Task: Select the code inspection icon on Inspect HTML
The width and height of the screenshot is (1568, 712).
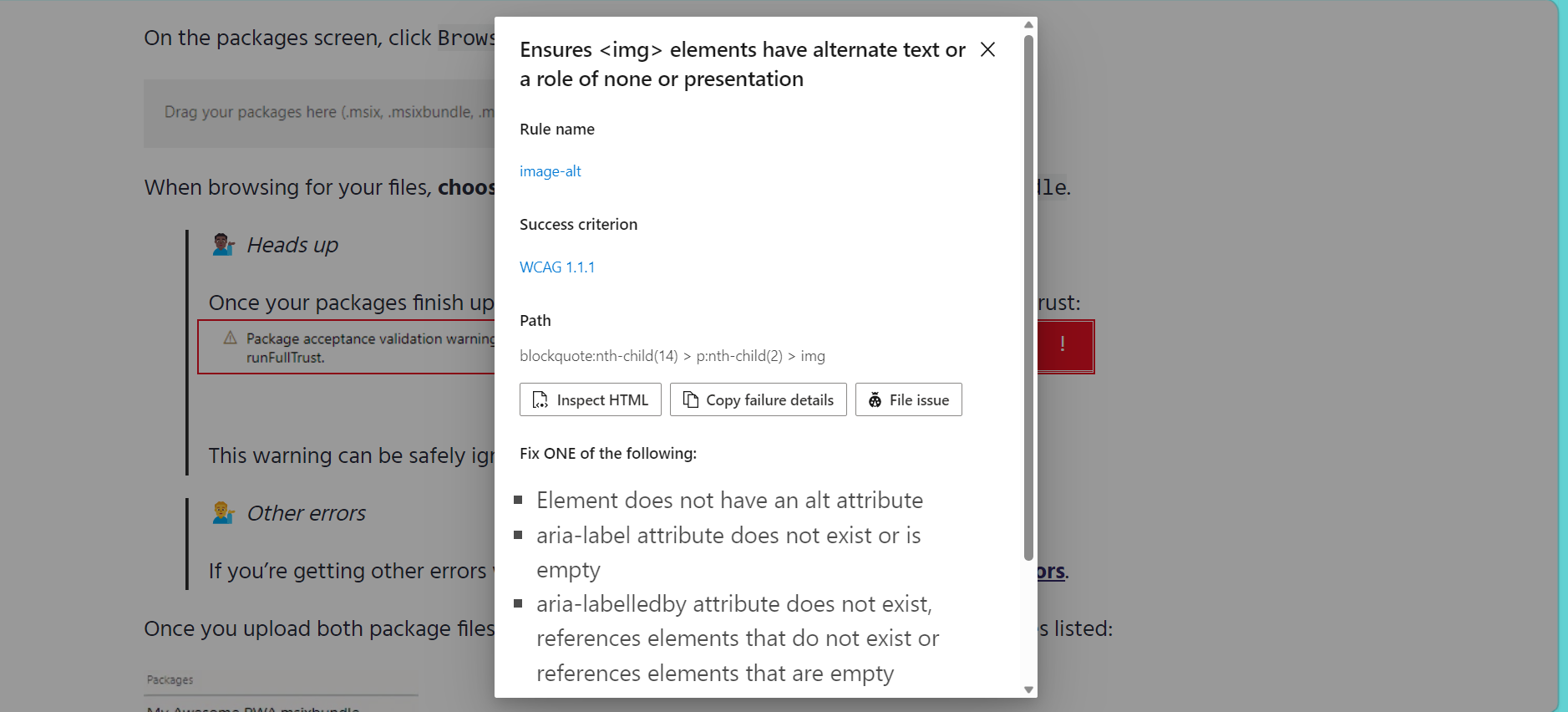Action: pos(539,399)
